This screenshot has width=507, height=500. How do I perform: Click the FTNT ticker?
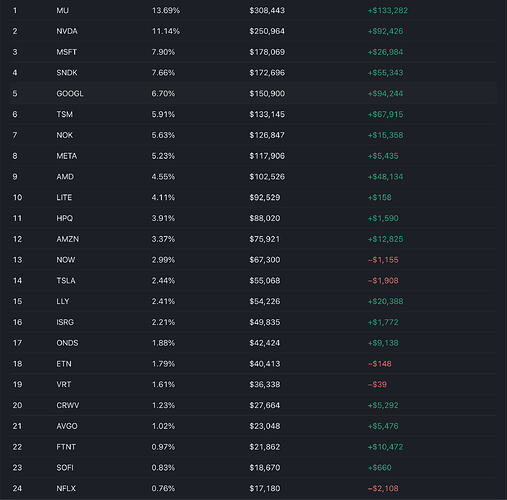[x=66, y=447]
